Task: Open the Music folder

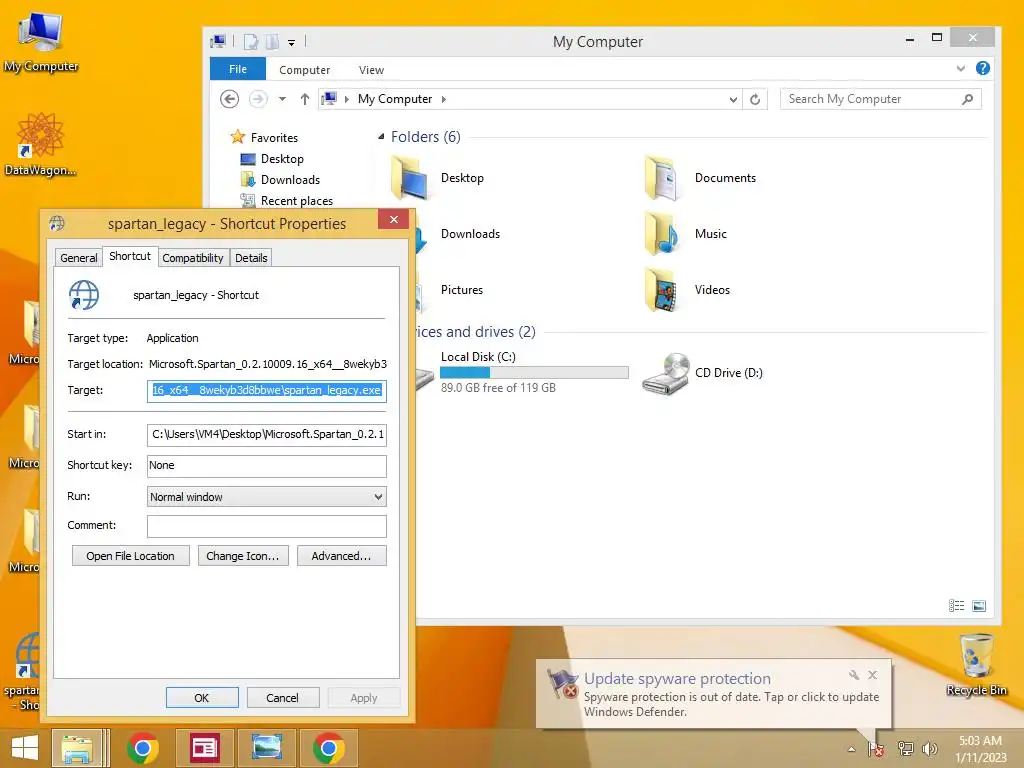Action: tap(686, 234)
